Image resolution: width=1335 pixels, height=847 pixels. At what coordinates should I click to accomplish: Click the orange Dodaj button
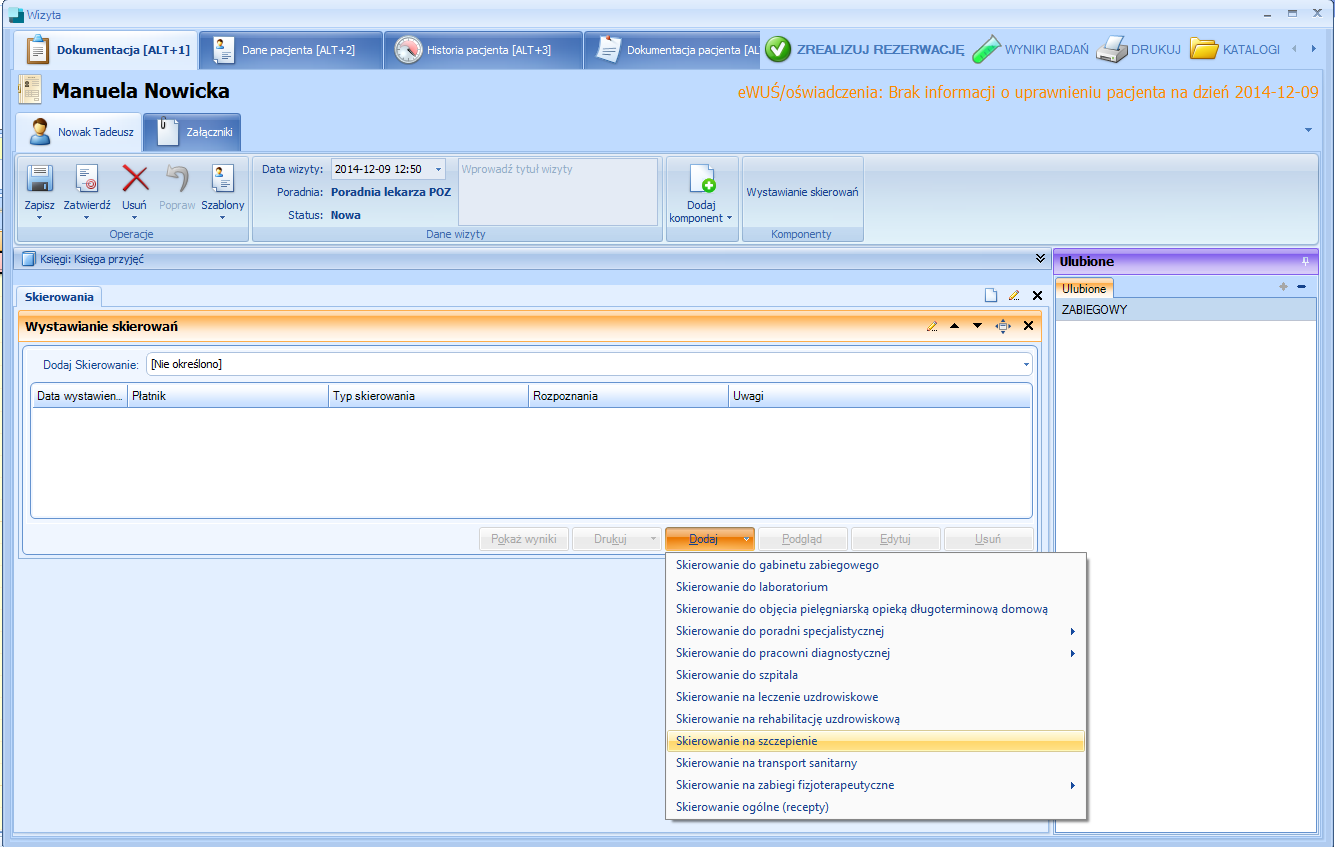(x=703, y=540)
